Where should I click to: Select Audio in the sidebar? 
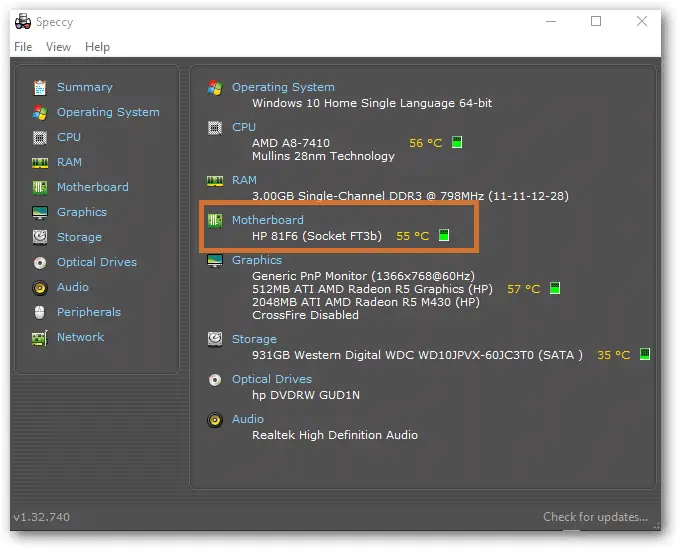[x=73, y=287]
